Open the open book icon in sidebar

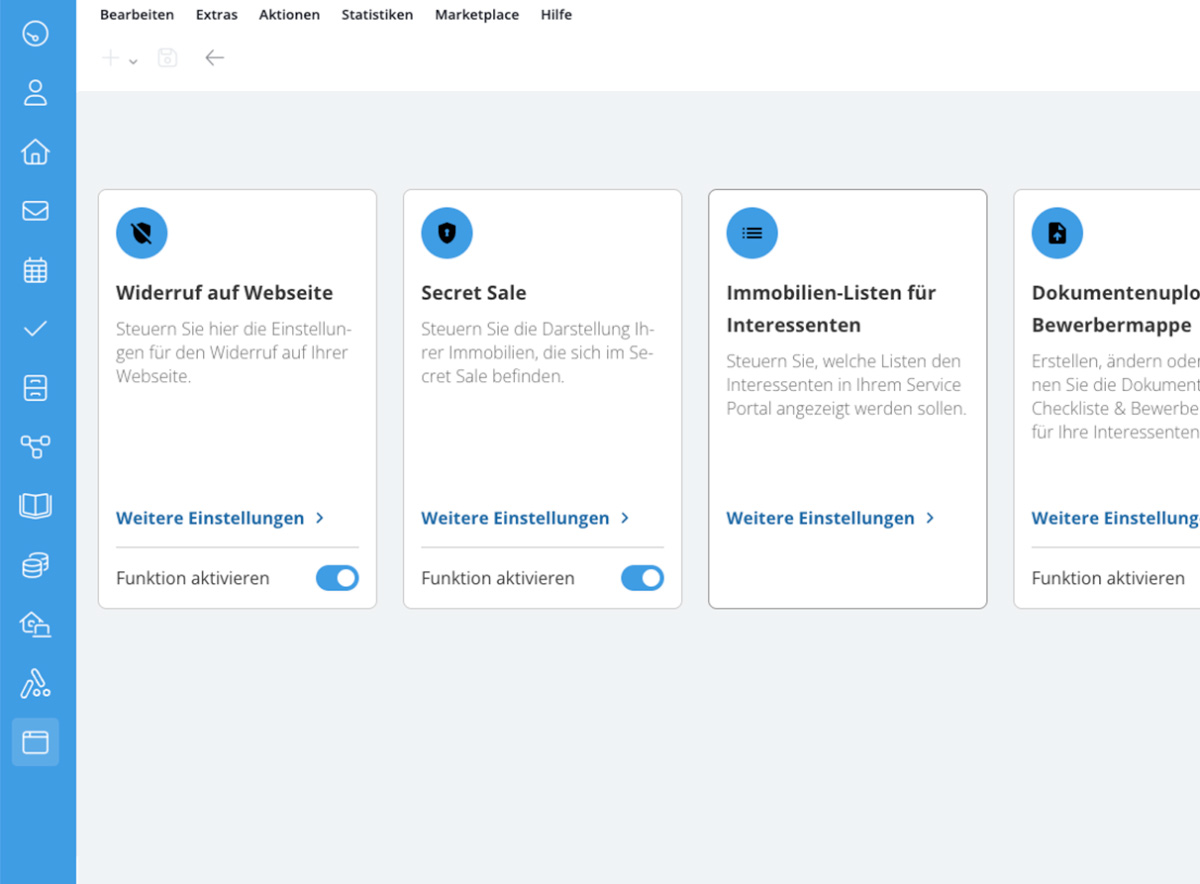point(35,506)
